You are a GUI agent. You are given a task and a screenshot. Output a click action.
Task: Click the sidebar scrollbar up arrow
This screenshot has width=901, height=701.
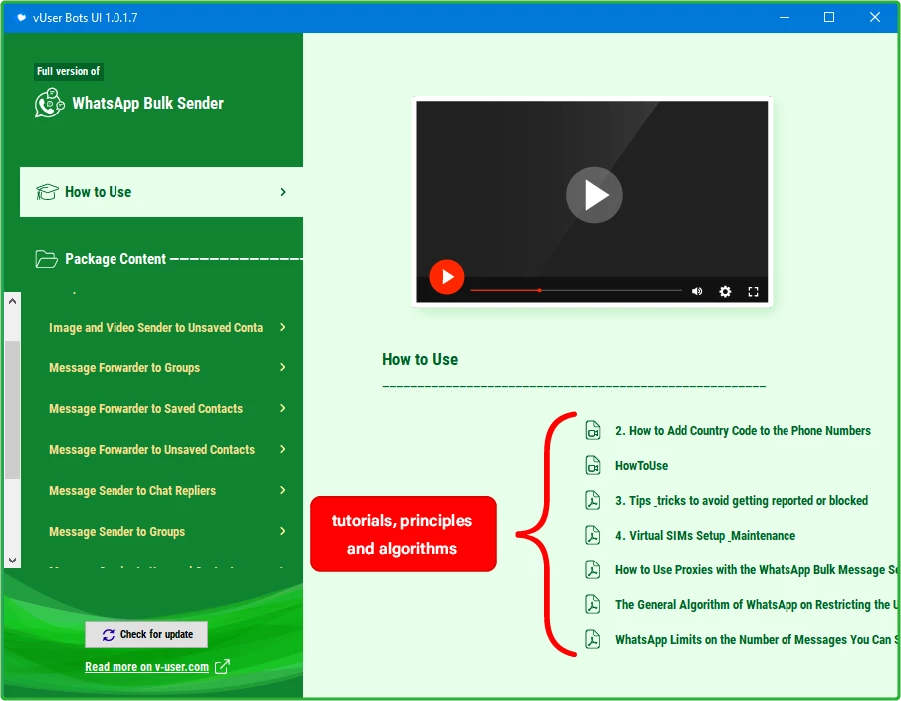click(x=13, y=301)
